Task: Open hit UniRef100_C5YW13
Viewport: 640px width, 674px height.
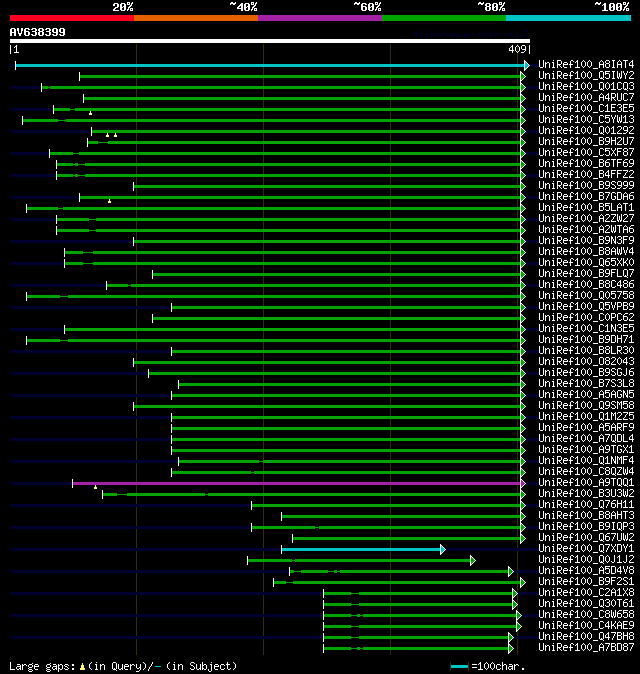Action: 586,119
